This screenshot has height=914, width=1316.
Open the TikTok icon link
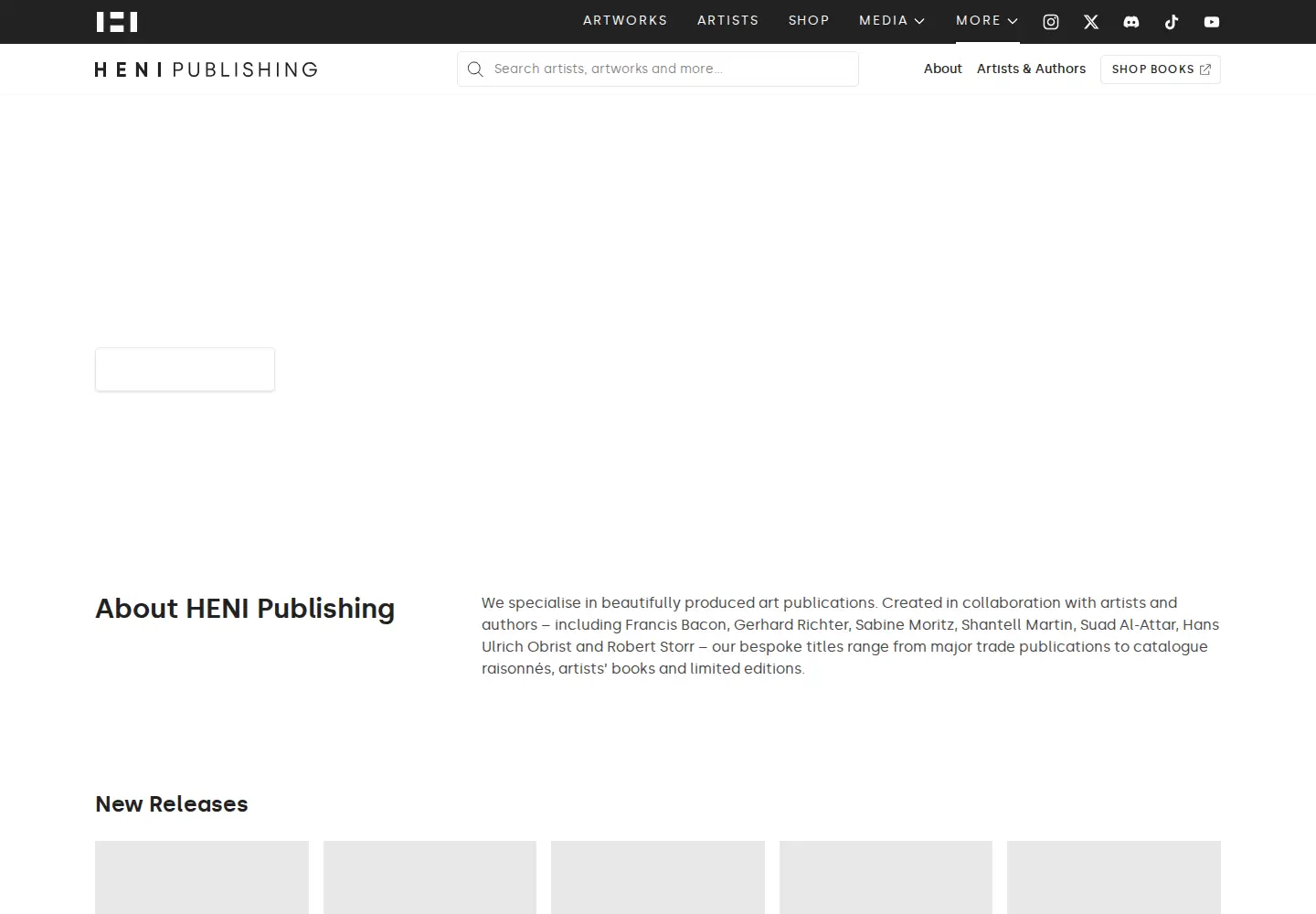click(1172, 22)
